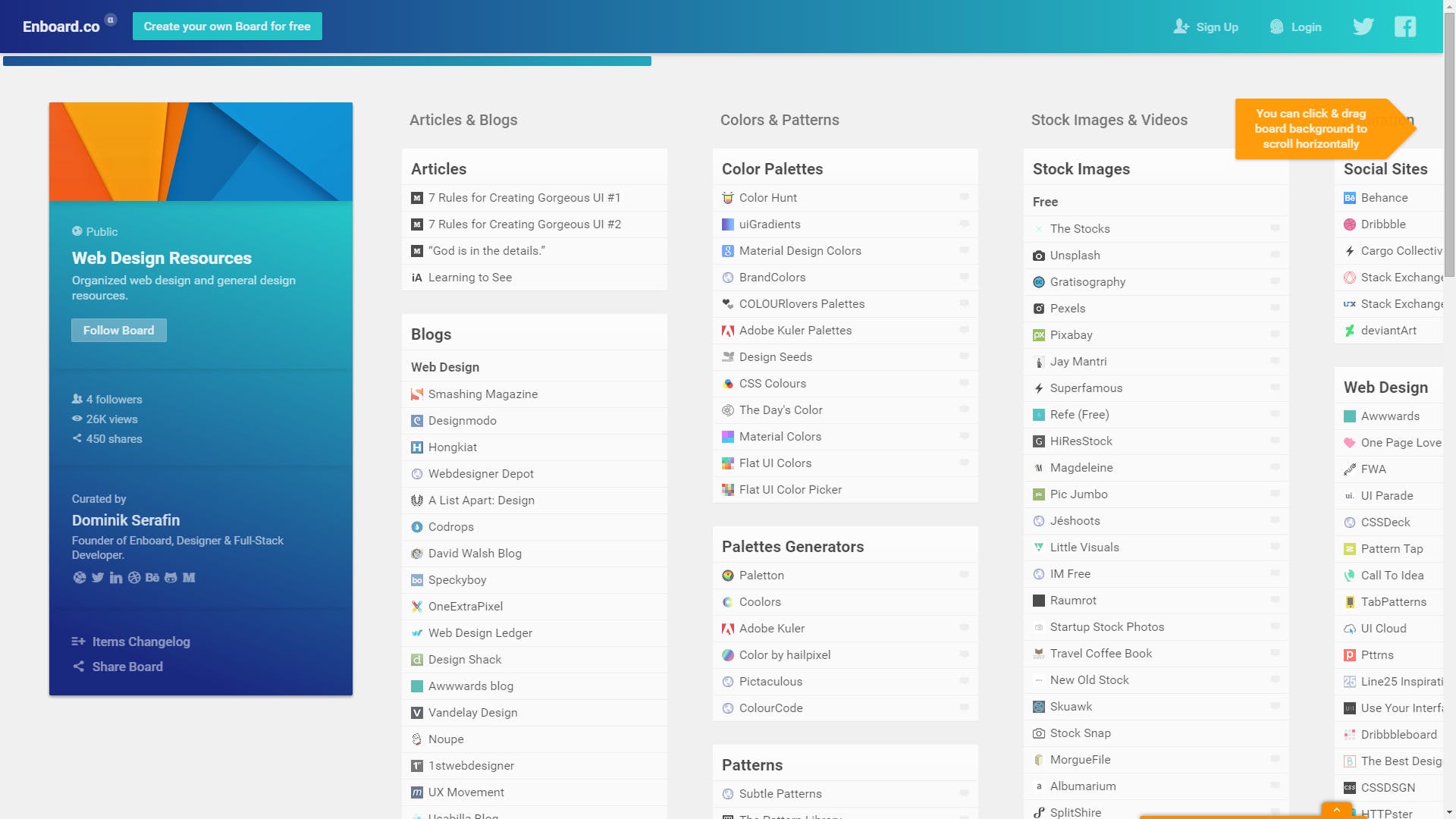Open Items Changelog
This screenshot has width=1456, height=819.
tap(131, 642)
